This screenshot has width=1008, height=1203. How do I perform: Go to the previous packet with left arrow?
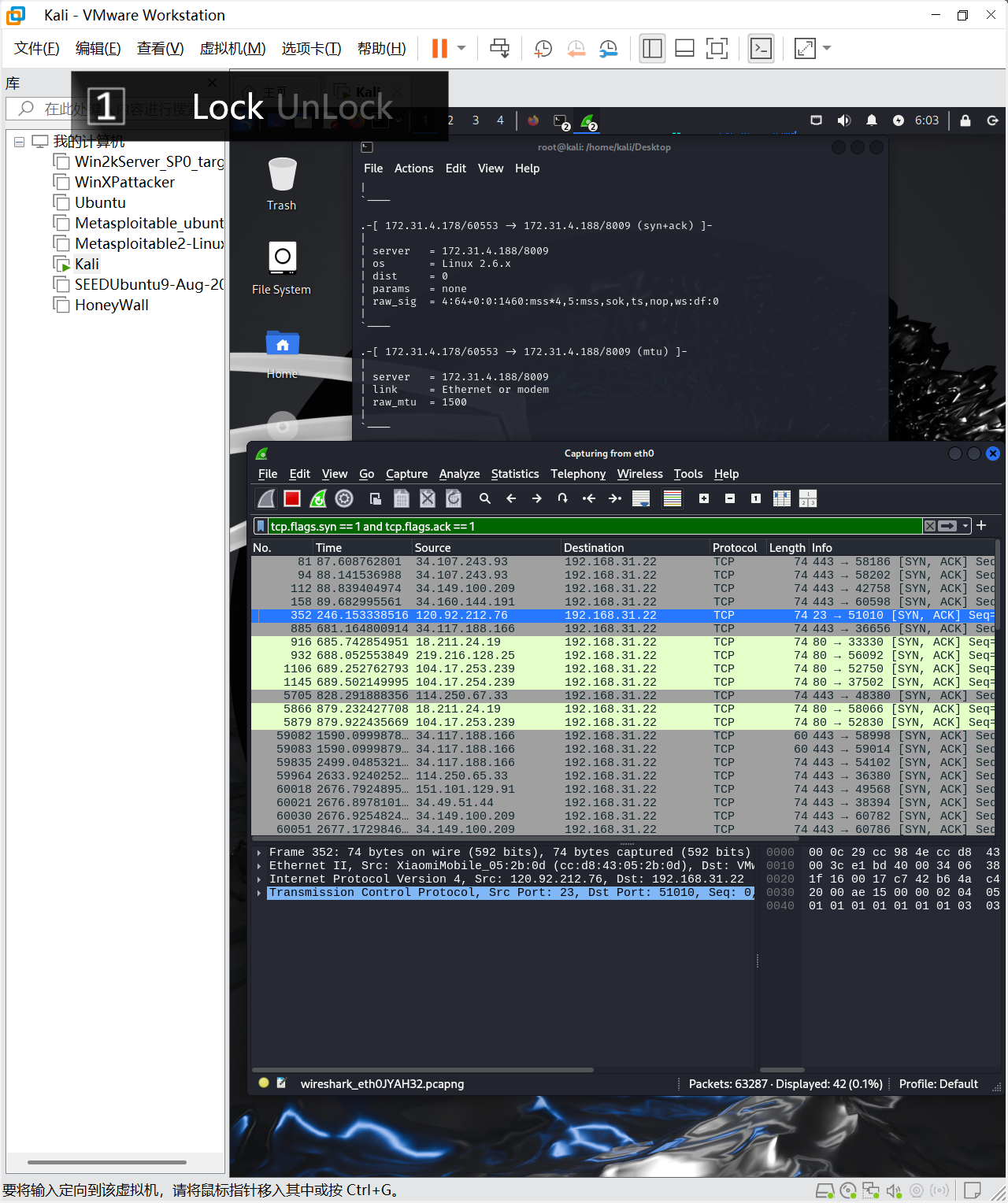coord(511,498)
